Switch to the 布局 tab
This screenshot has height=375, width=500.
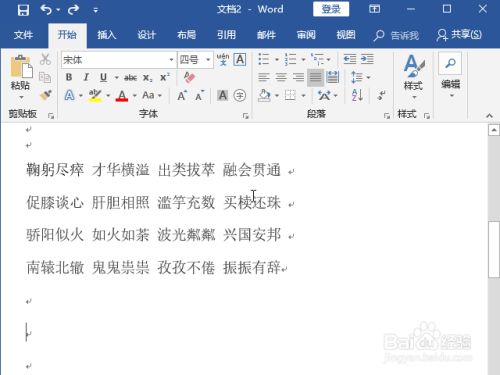pos(186,35)
